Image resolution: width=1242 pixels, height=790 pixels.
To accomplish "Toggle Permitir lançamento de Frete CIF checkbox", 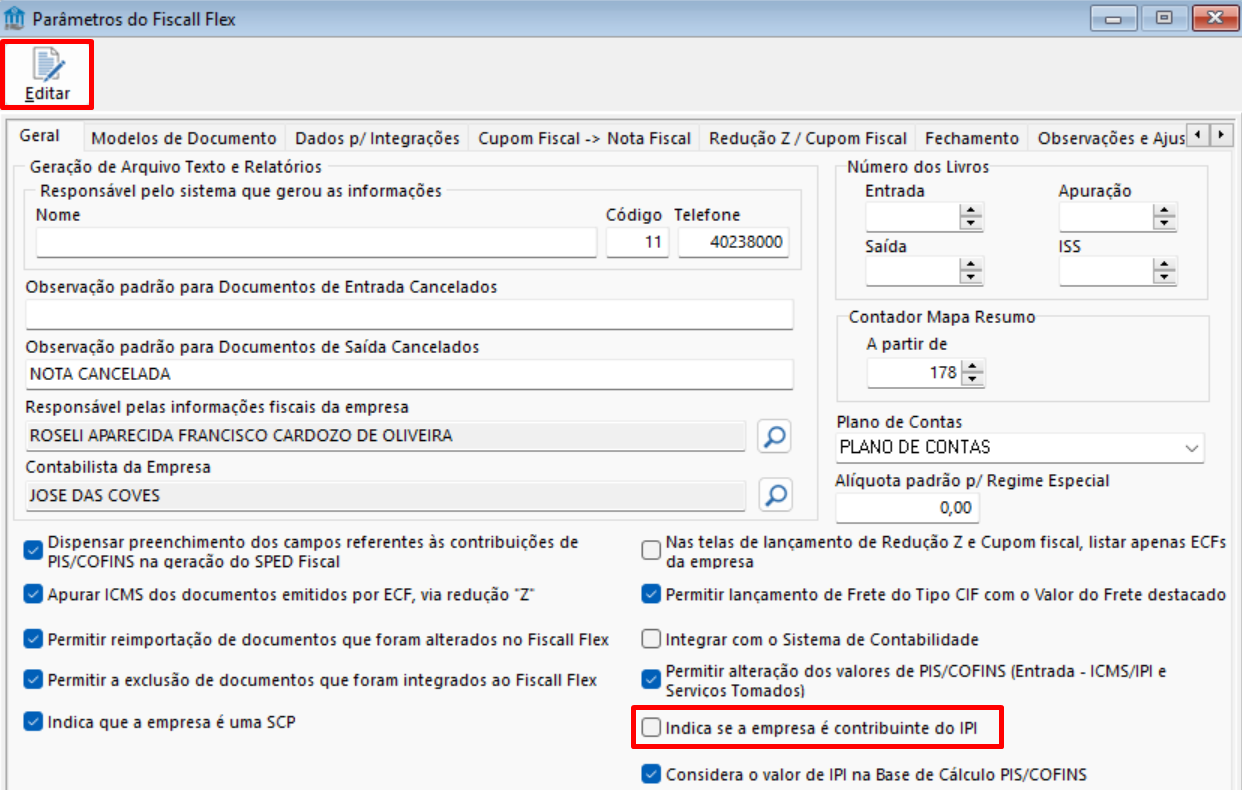I will (651, 595).
